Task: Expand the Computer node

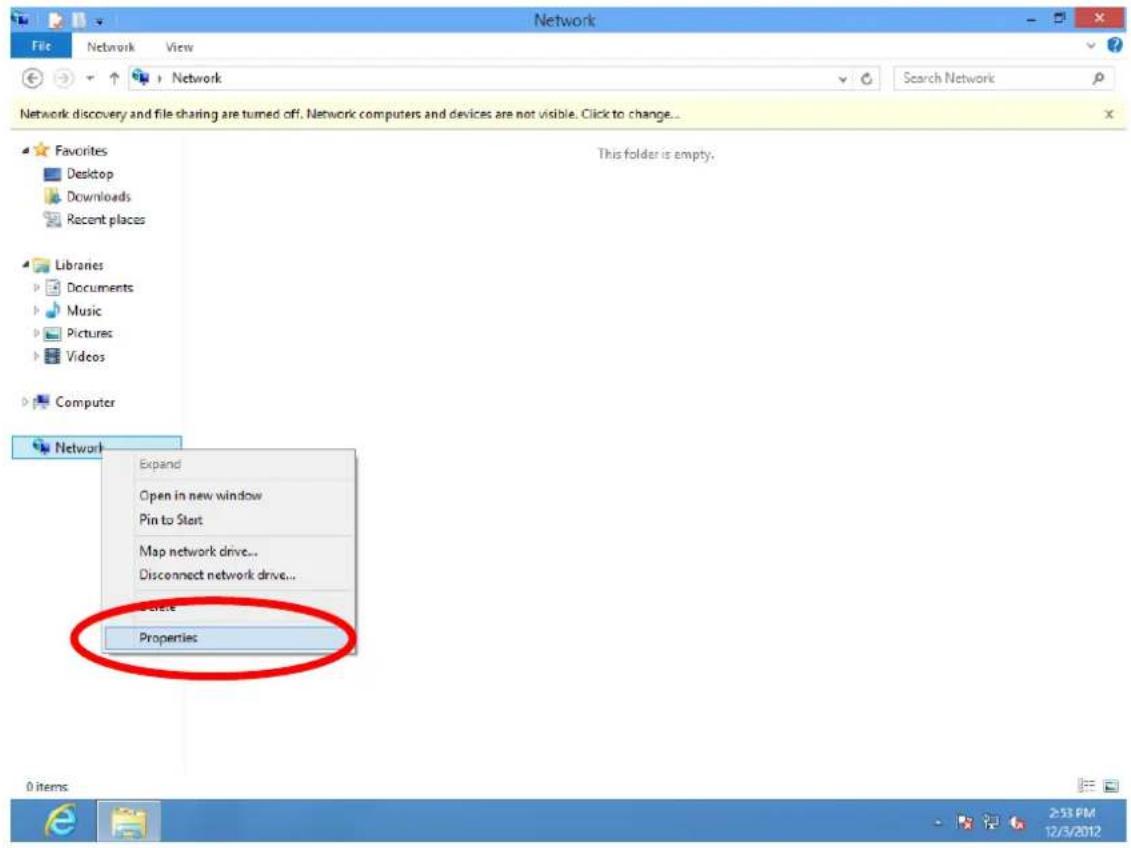Action: [25, 402]
